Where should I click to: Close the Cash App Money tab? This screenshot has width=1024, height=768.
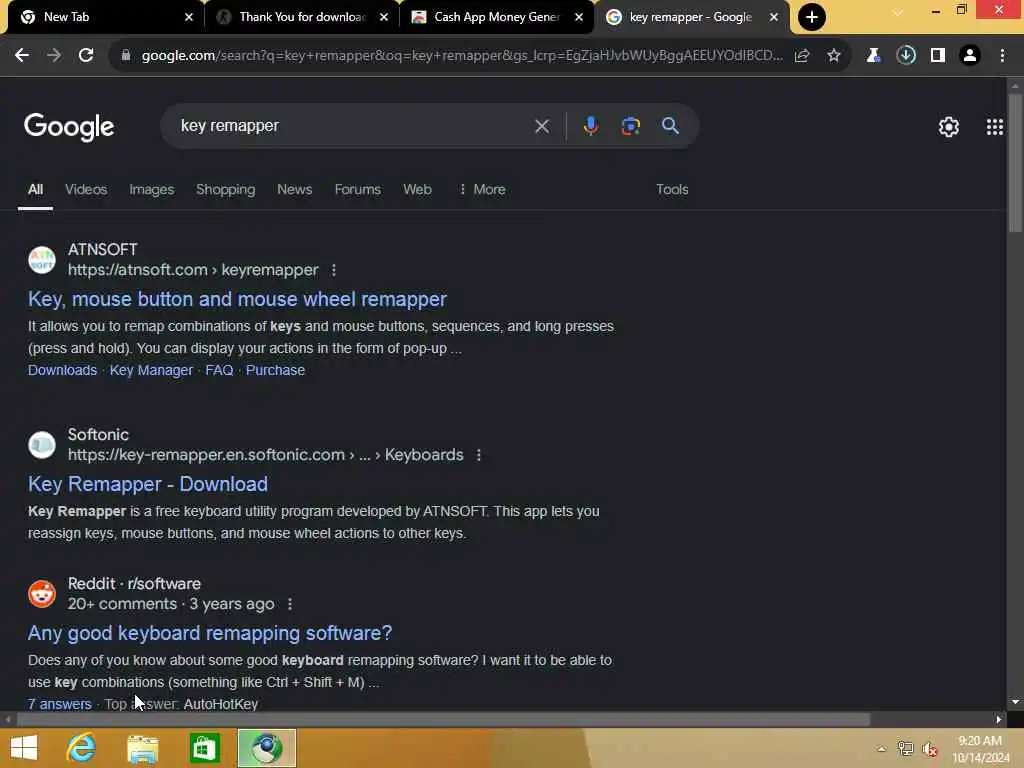pos(579,17)
